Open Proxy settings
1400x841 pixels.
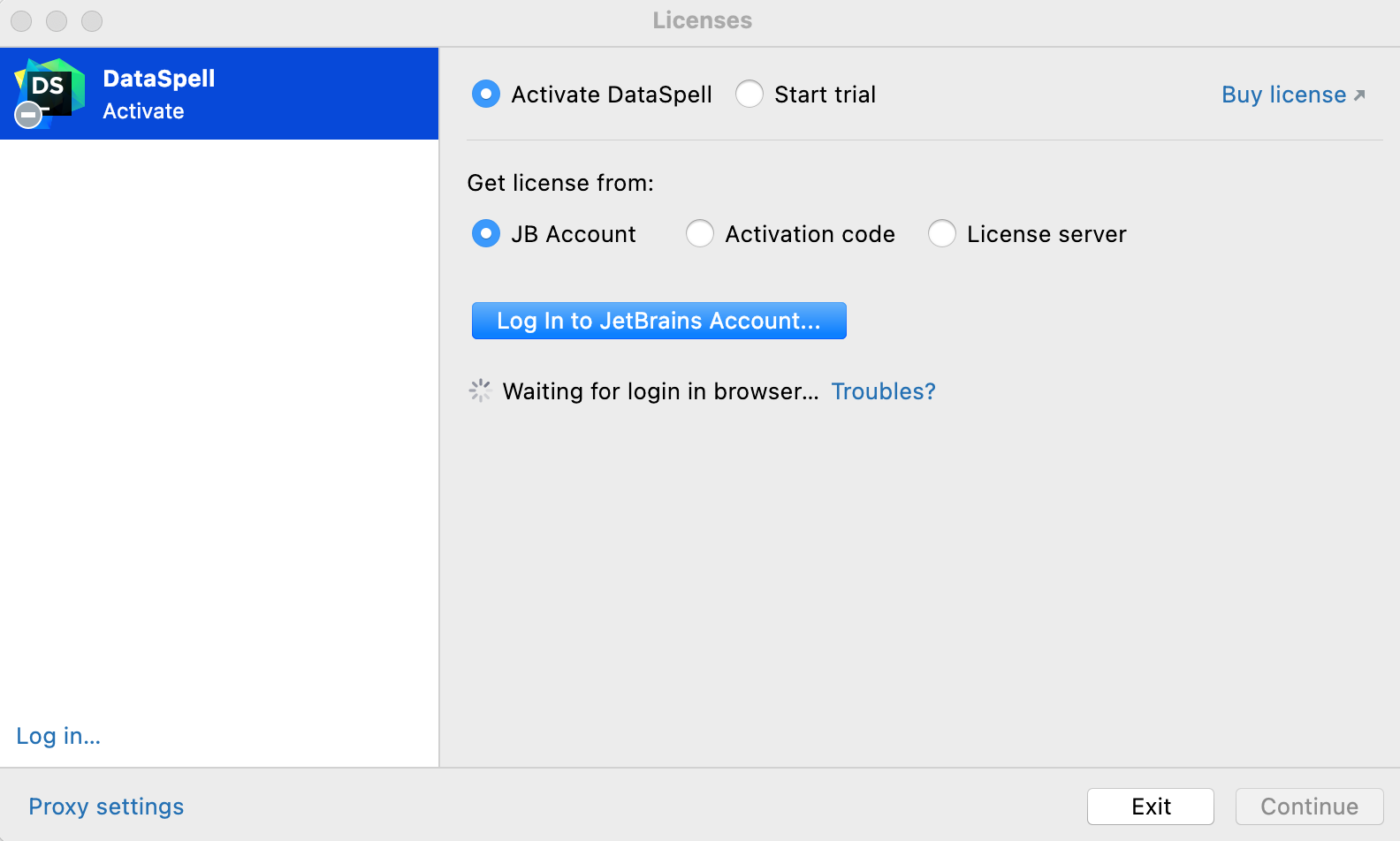click(x=106, y=807)
